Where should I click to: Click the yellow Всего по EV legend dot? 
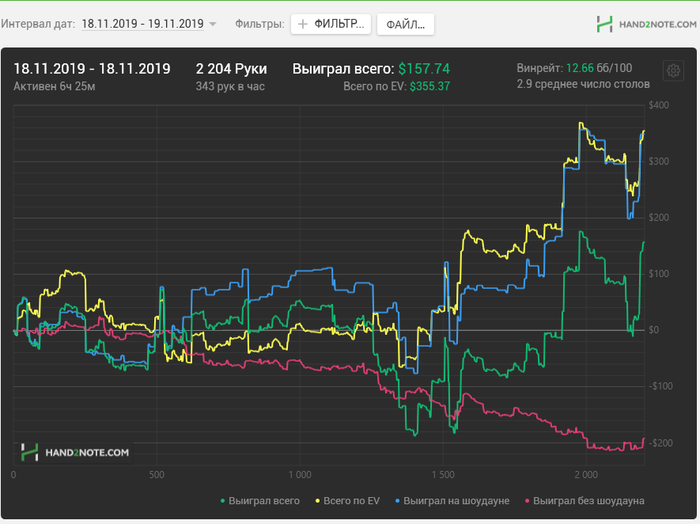pos(318,501)
